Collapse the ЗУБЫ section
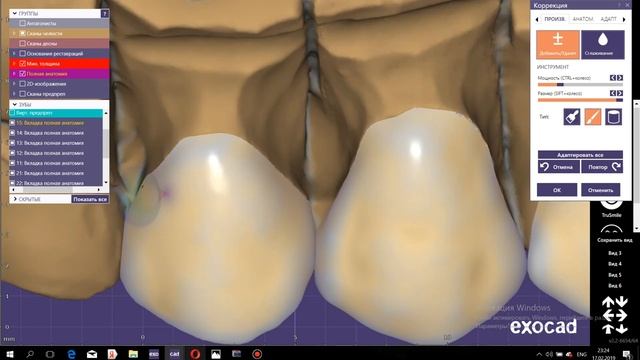 pos(15,104)
